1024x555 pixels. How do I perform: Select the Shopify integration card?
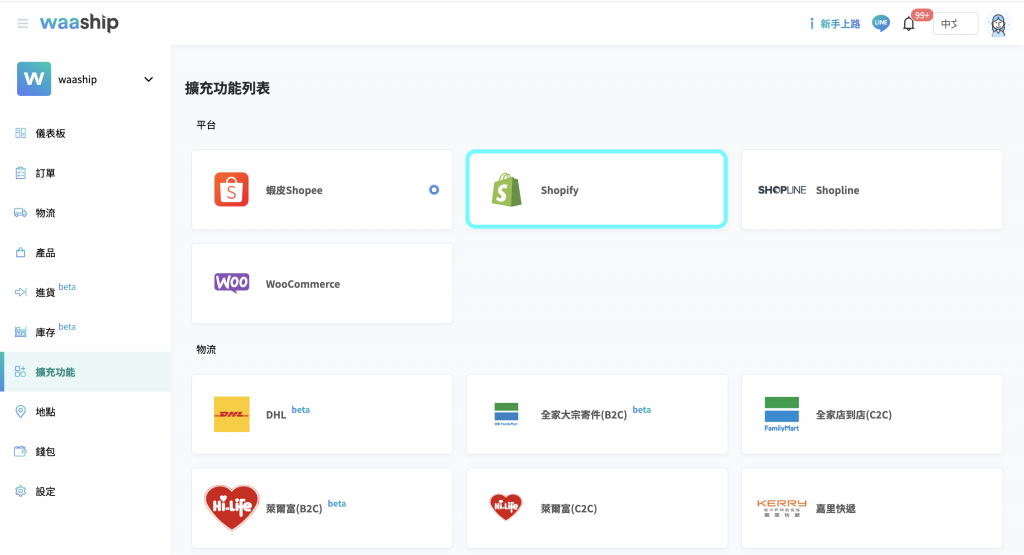[x=596, y=190]
